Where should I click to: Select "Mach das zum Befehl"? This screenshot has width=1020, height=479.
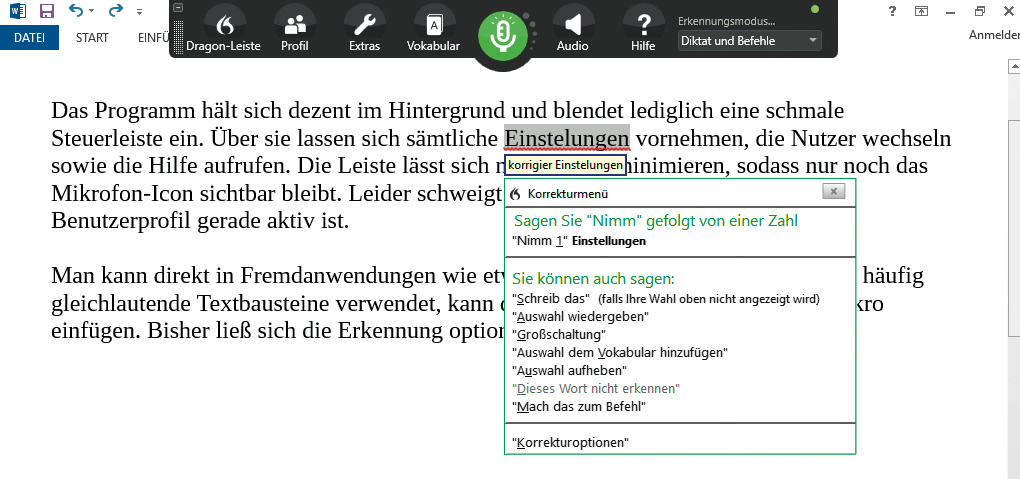pyautogui.click(x=578, y=407)
